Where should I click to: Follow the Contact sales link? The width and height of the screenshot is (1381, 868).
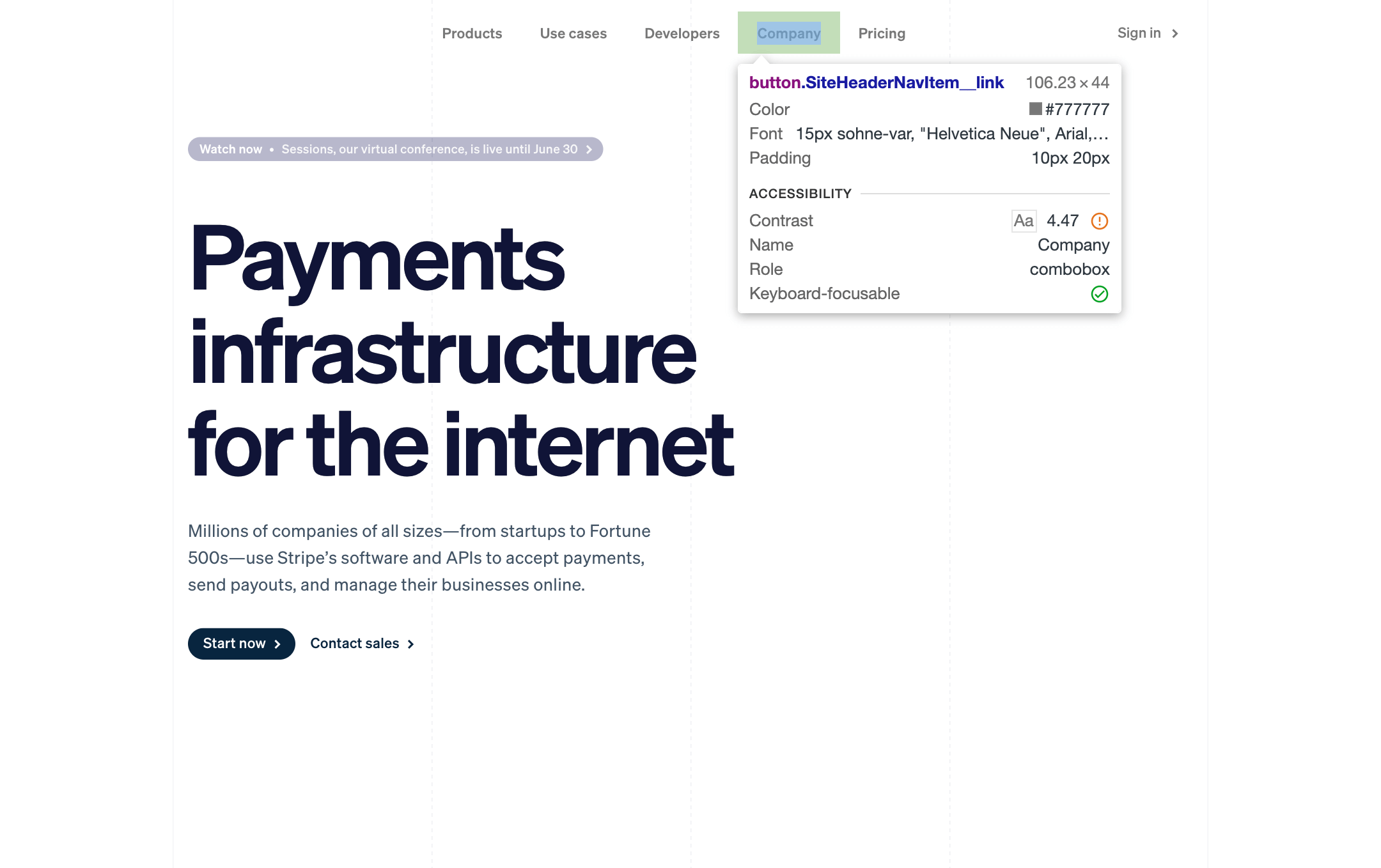click(355, 644)
